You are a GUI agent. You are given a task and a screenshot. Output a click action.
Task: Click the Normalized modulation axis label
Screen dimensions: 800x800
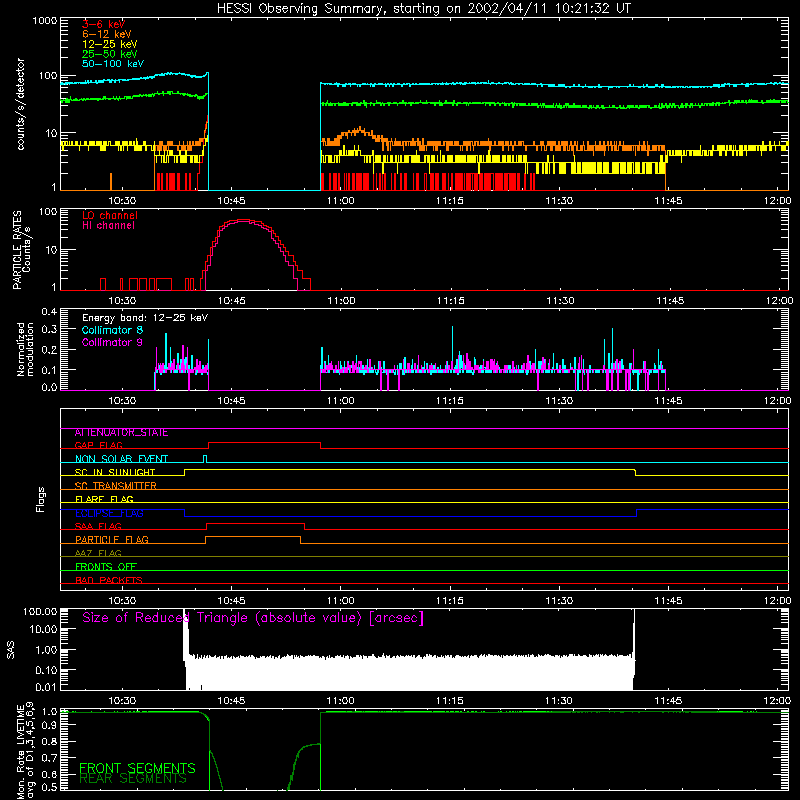tap(25, 349)
